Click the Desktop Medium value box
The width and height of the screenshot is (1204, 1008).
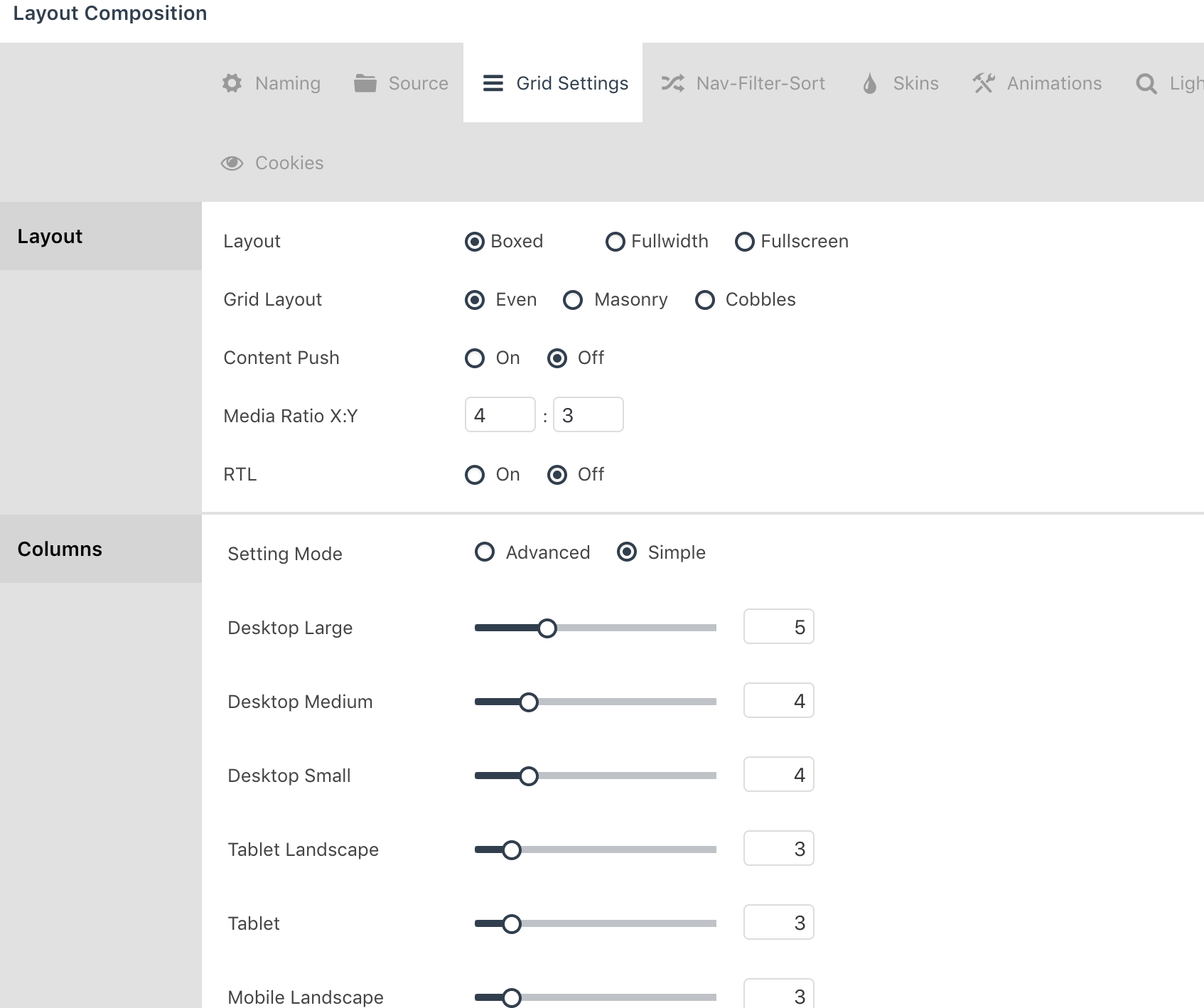pyautogui.click(x=778, y=700)
